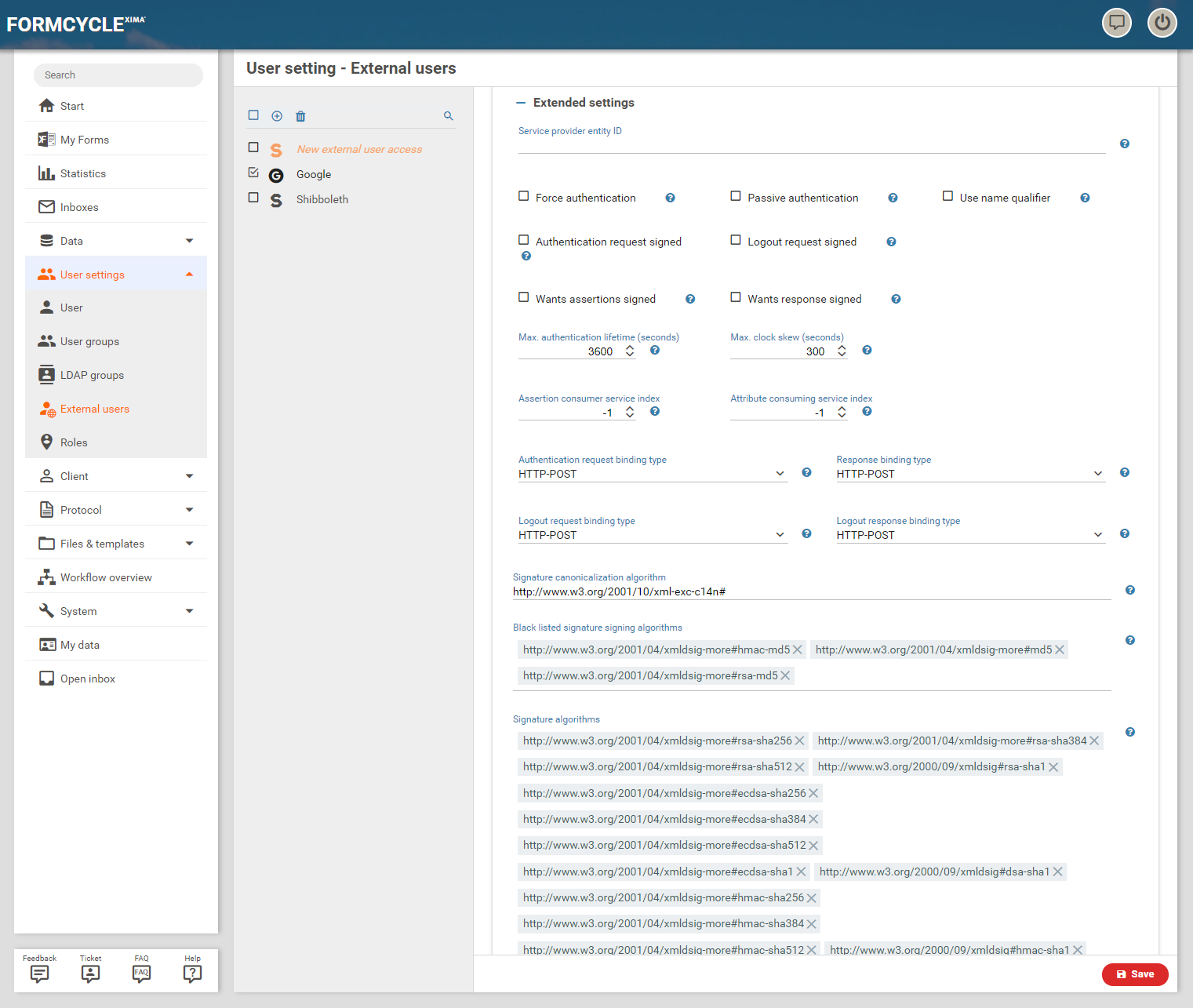Show help for Force authentication
The height and width of the screenshot is (1008, 1193).
pos(670,198)
